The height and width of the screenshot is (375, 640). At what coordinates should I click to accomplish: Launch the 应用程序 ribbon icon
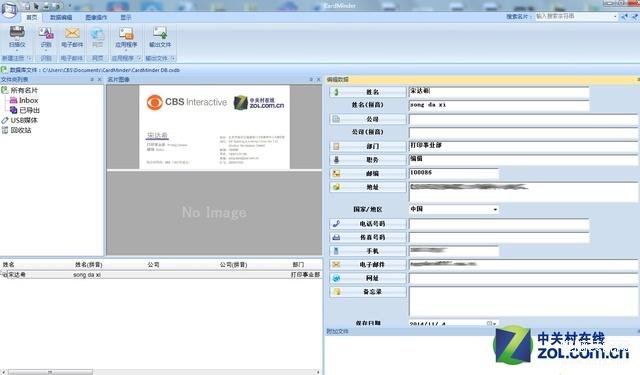(126, 37)
